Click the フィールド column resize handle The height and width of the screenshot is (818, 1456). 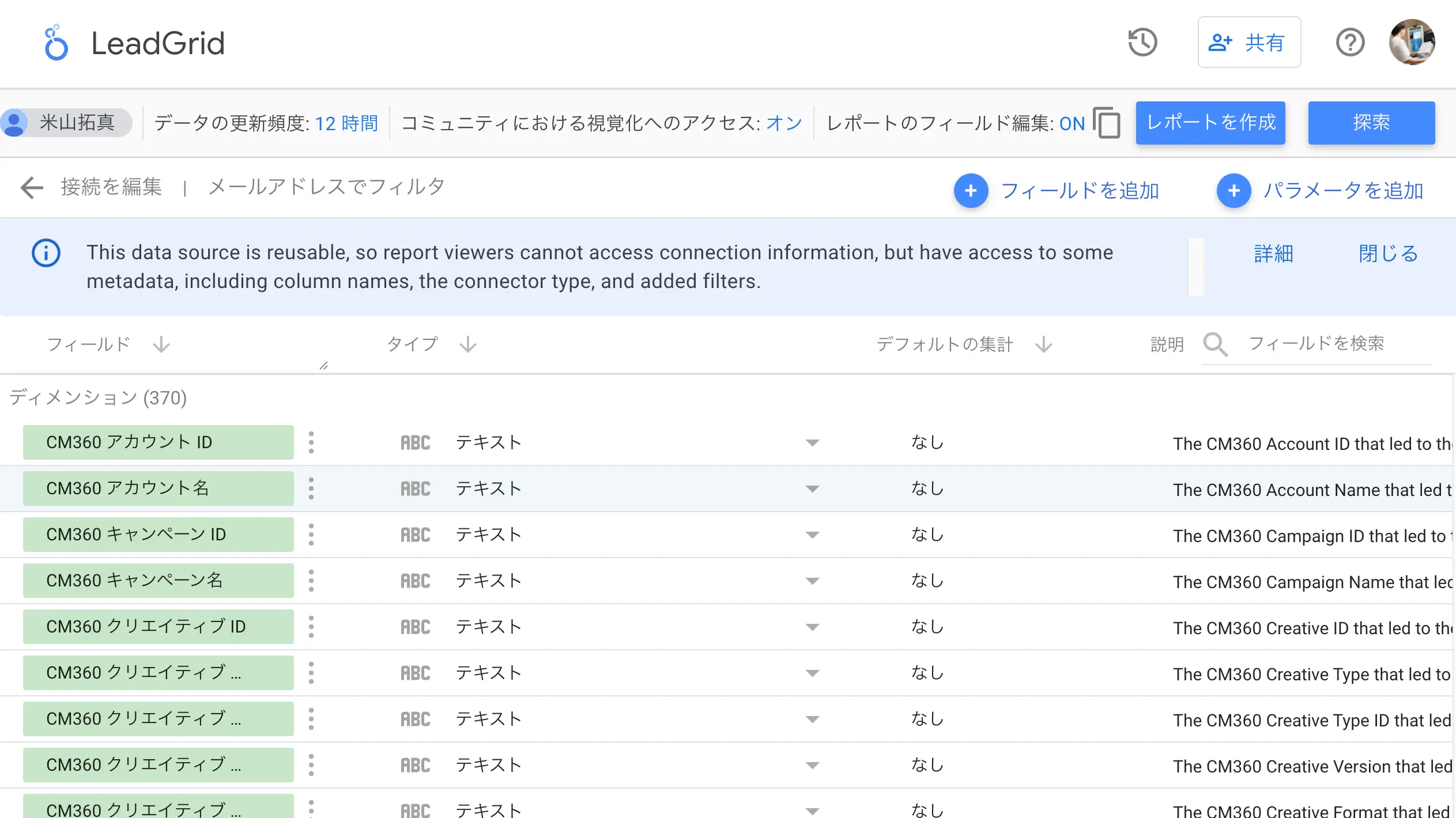[324, 366]
